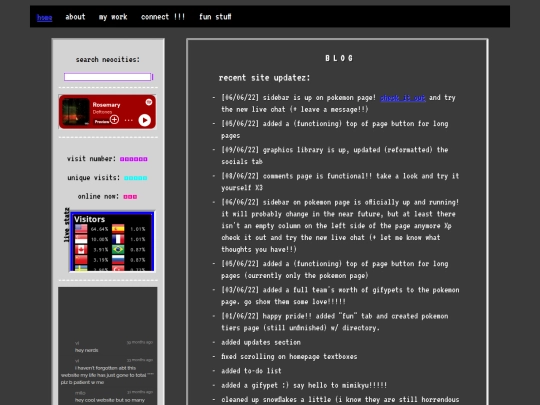
Task: Open the Rosemary song title link
Action: tap(106, 105)
